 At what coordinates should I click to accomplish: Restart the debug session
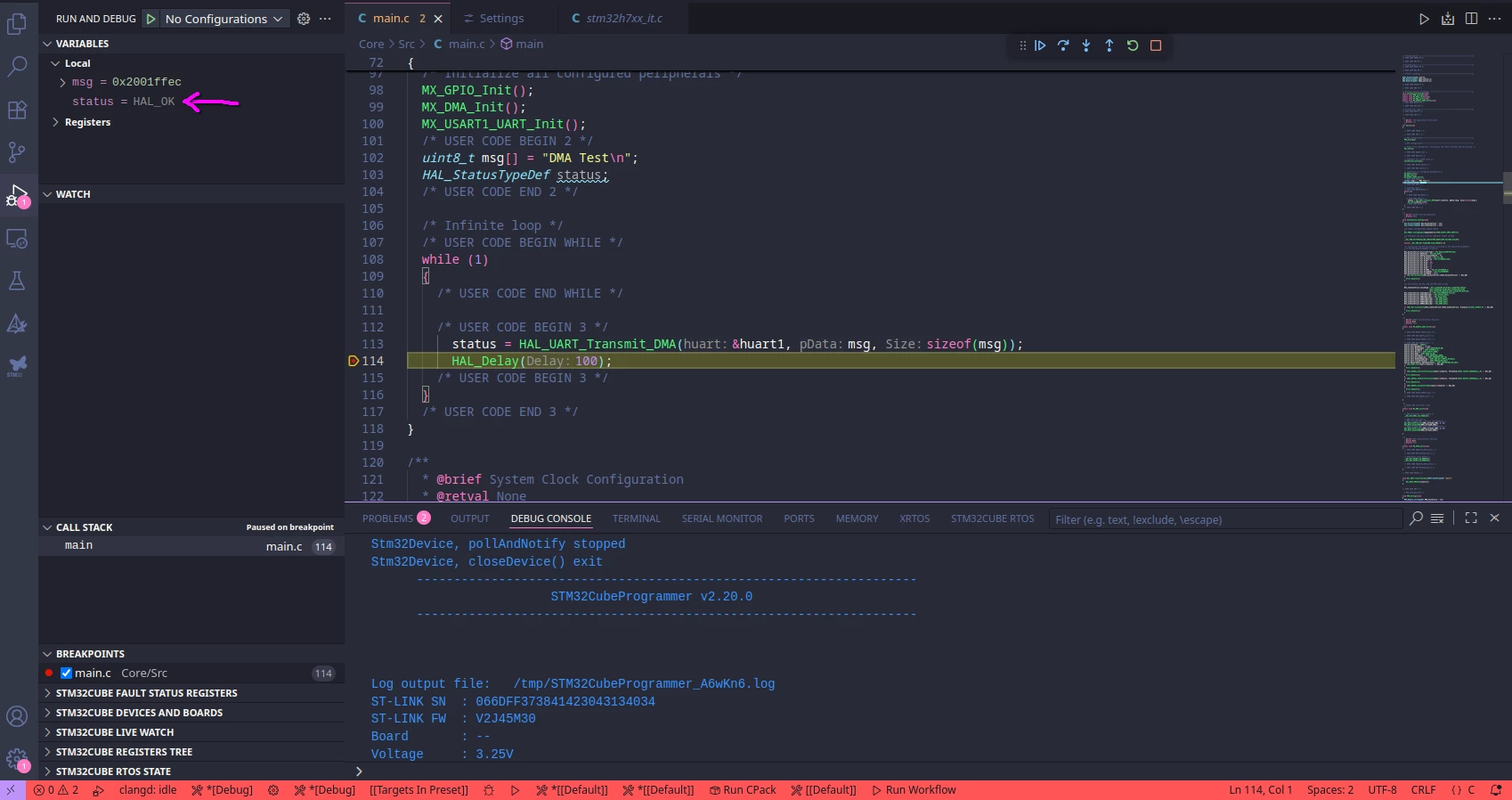[1133, 45]
